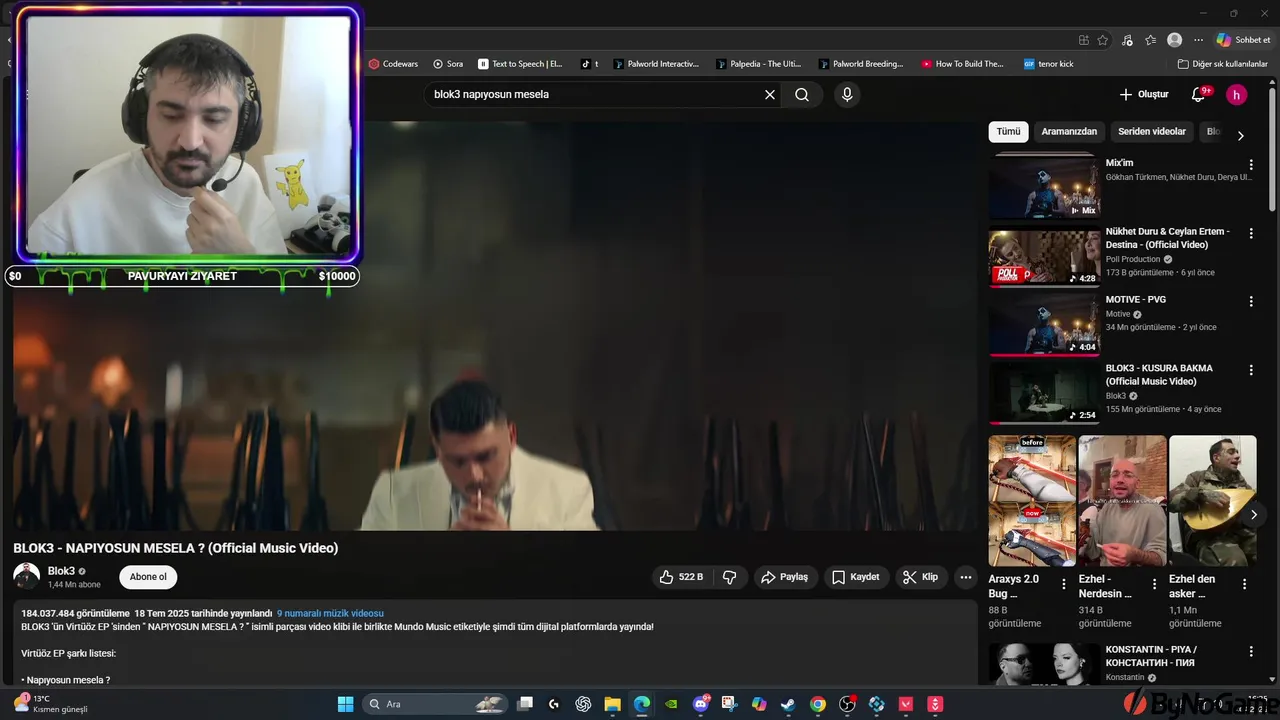1280x720 pixels.
Task: Open the KONSTANTIN - PIYA video title
Action: click(1152, 656)
